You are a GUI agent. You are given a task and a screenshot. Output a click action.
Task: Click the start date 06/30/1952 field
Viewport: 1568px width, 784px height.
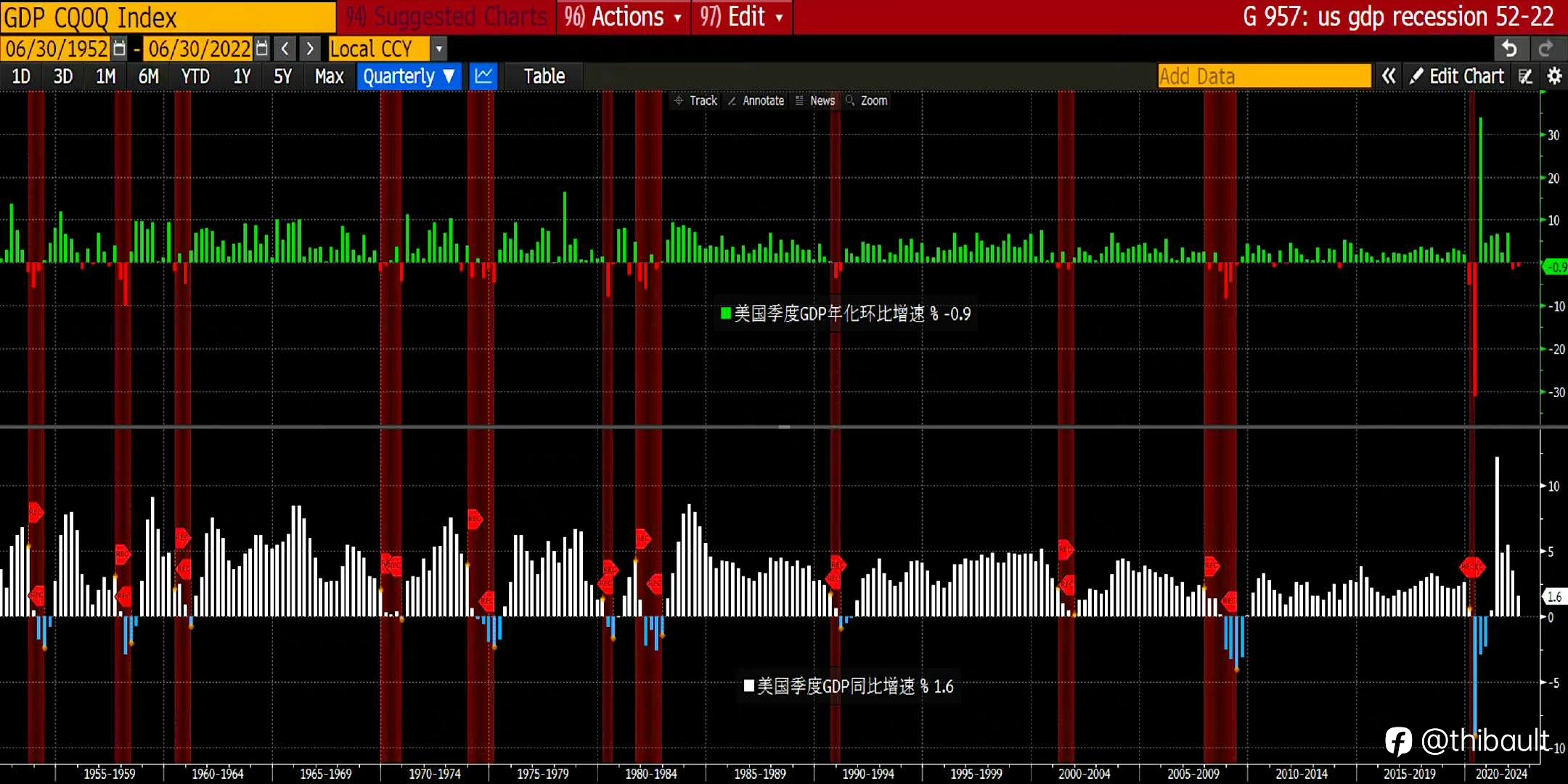57,49
